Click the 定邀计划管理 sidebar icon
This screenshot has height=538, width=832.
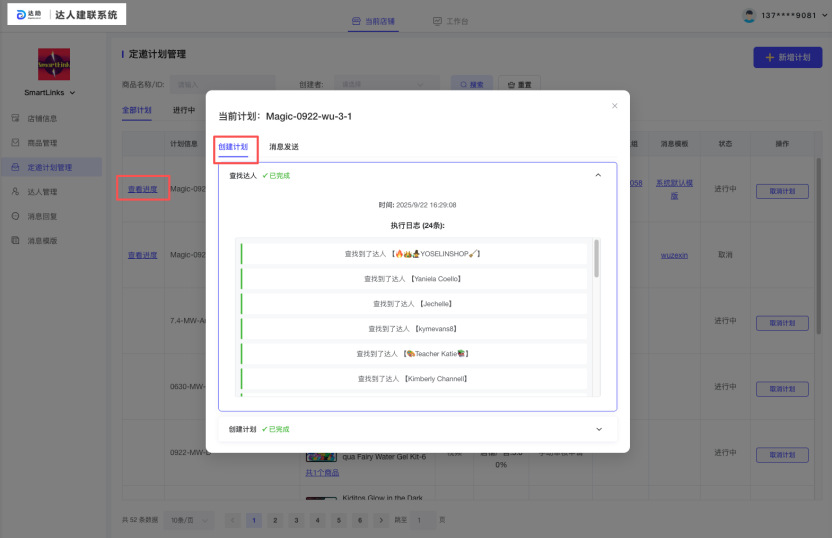16,167
